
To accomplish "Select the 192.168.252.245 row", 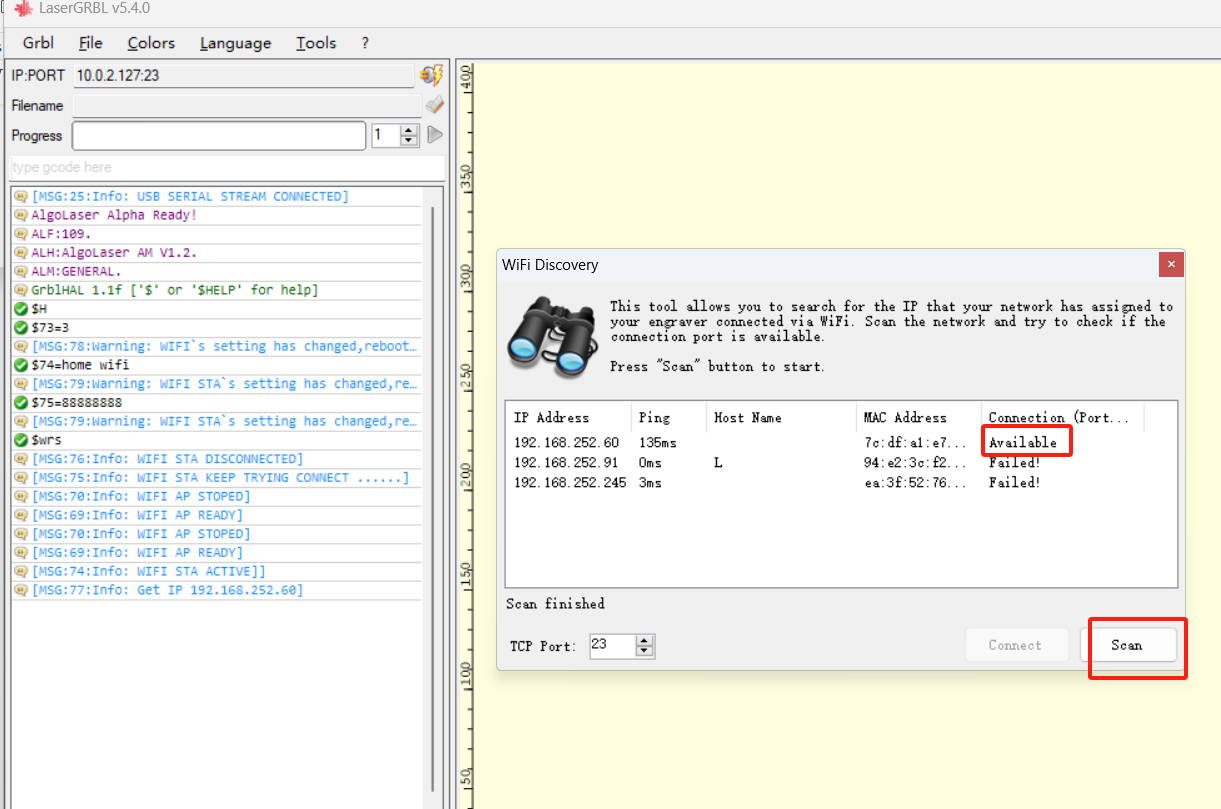I will pos(841,483).
